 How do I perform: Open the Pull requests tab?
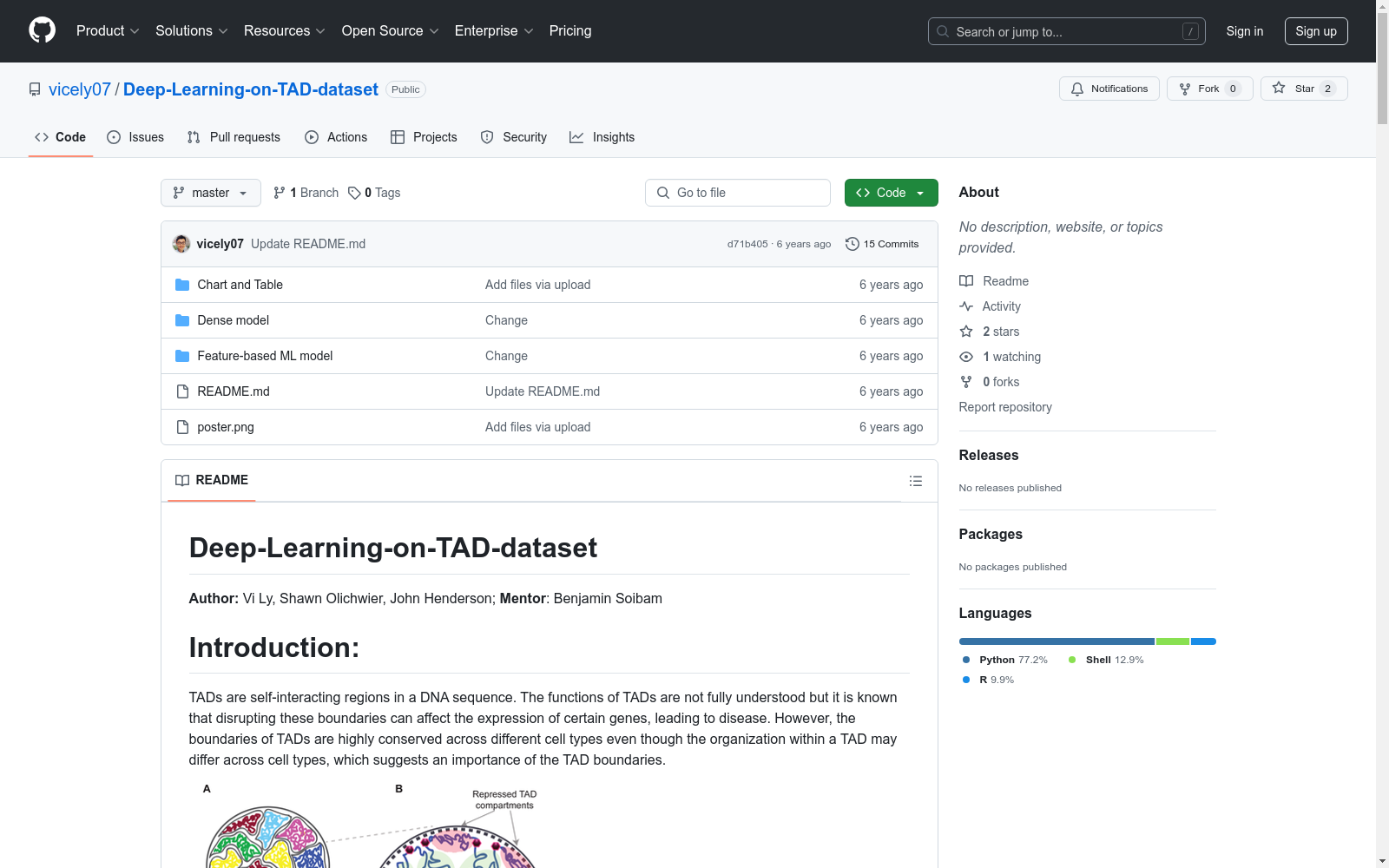coord(234,137)
